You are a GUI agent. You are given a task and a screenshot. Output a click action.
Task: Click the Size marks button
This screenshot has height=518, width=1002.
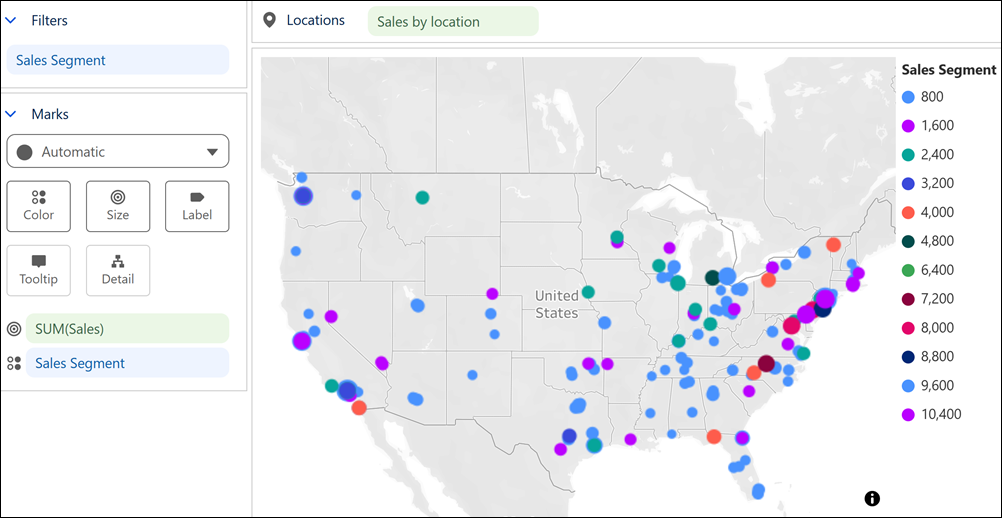point(118,206)
